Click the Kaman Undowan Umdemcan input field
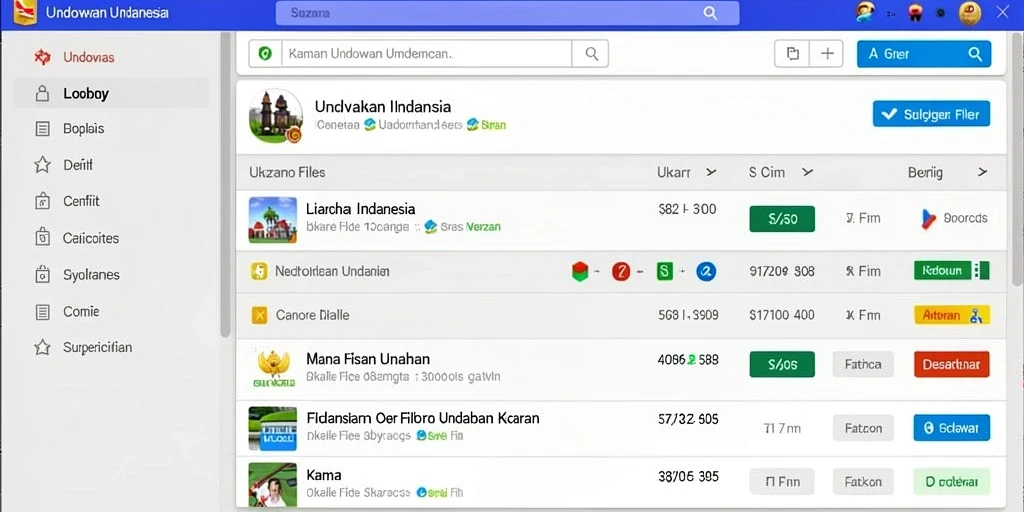 [426, 54]
